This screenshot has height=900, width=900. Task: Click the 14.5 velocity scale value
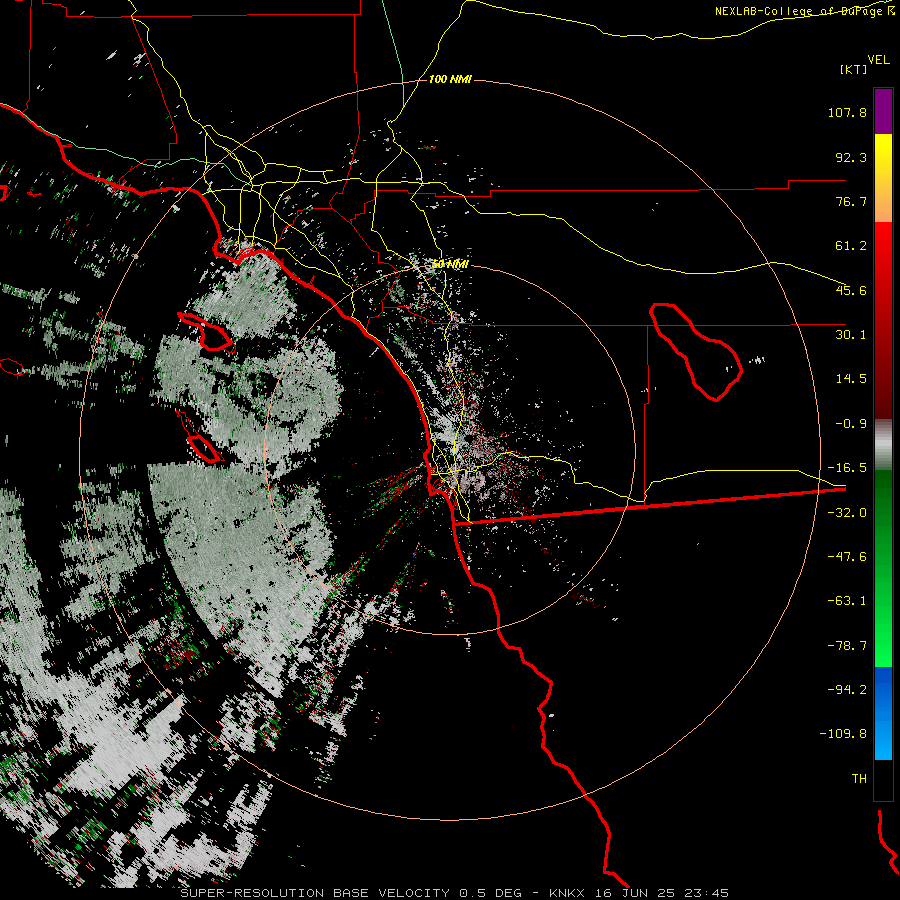(x=851, y=379)
